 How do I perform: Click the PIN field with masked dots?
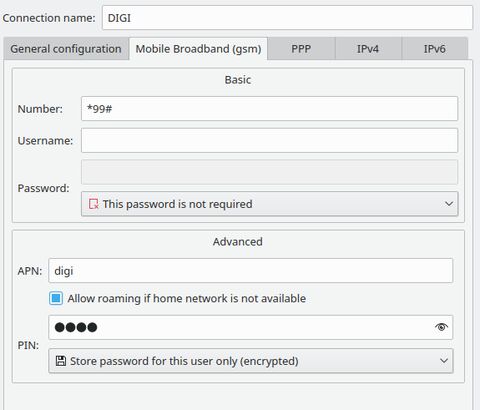(x=251, y=327)
